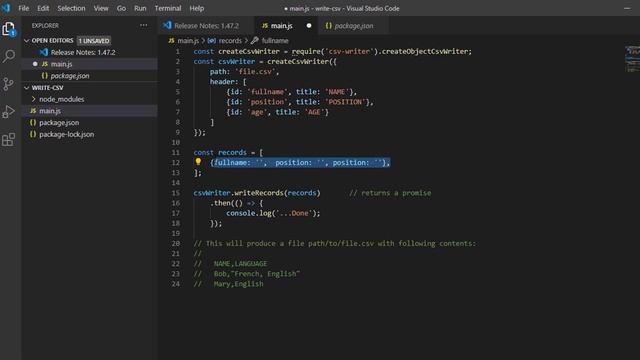The width and height of the screenshot is (640, 360).
Task: Click 'file.csv' path value on line 3
Action: pos(255,71)
